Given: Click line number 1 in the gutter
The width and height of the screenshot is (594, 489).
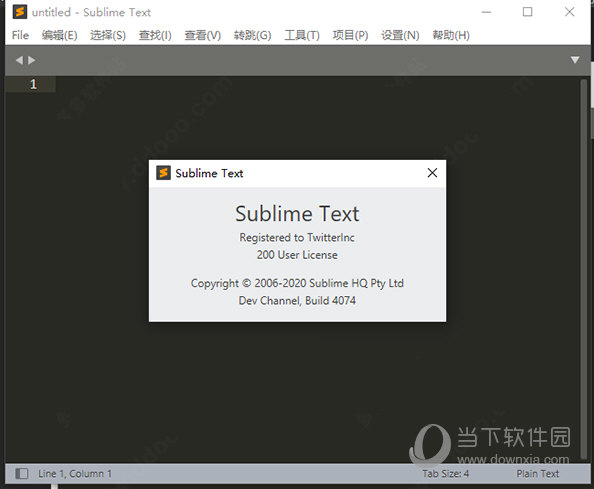Looking at the screenshot, I should pyautogui.click(x=33, y=84).
